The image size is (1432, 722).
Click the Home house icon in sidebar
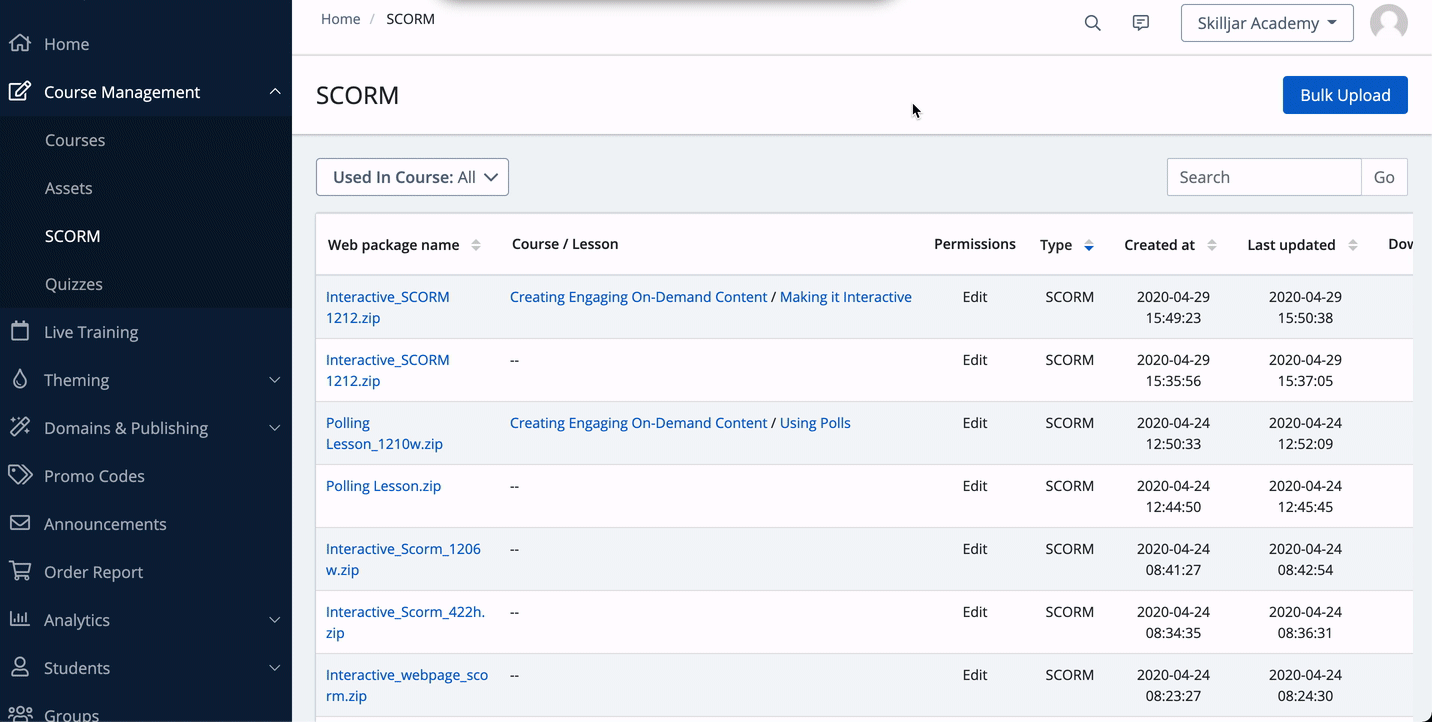tap(19, 43)
